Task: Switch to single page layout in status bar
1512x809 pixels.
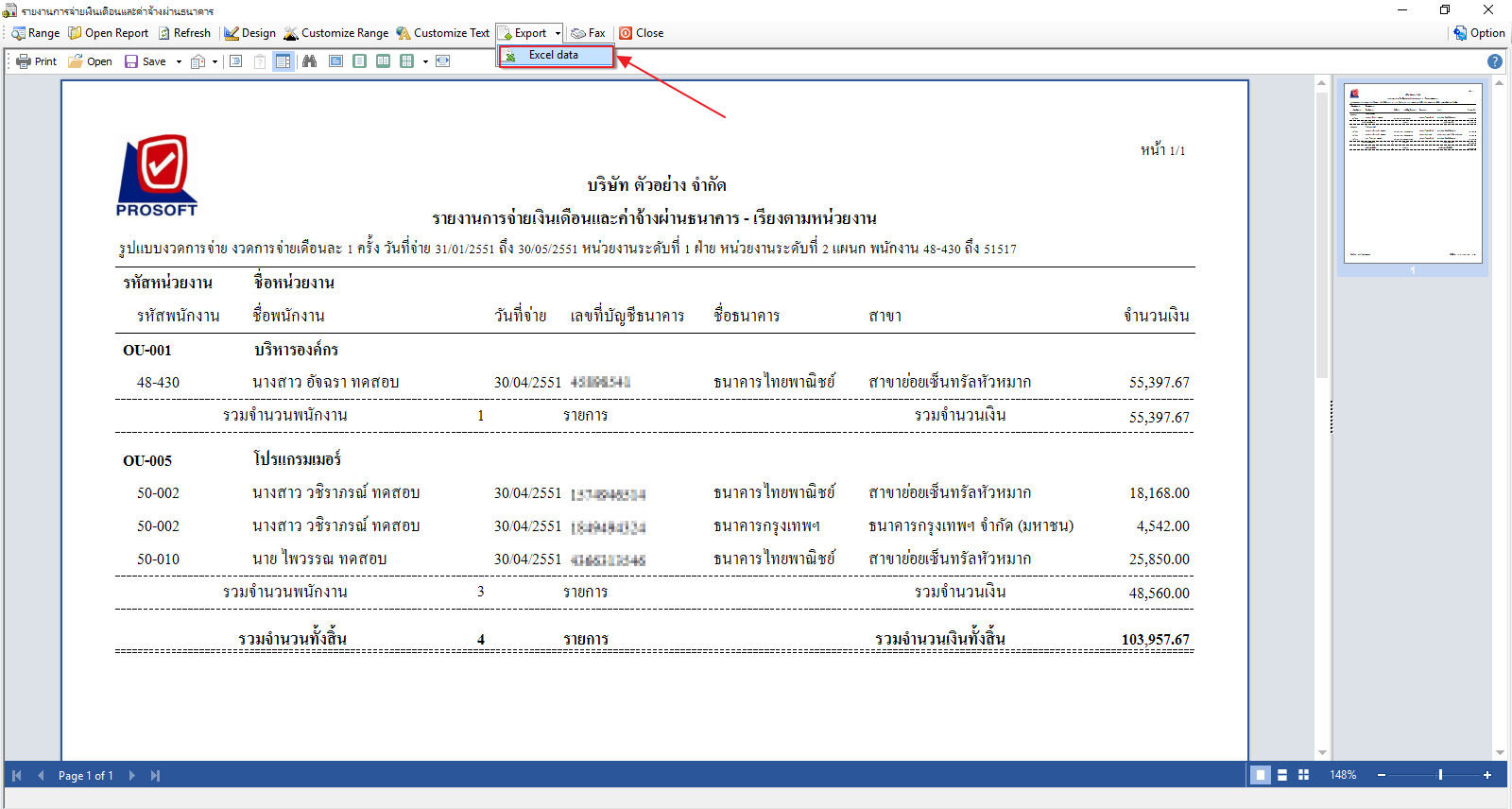Action: point(1260,775)
